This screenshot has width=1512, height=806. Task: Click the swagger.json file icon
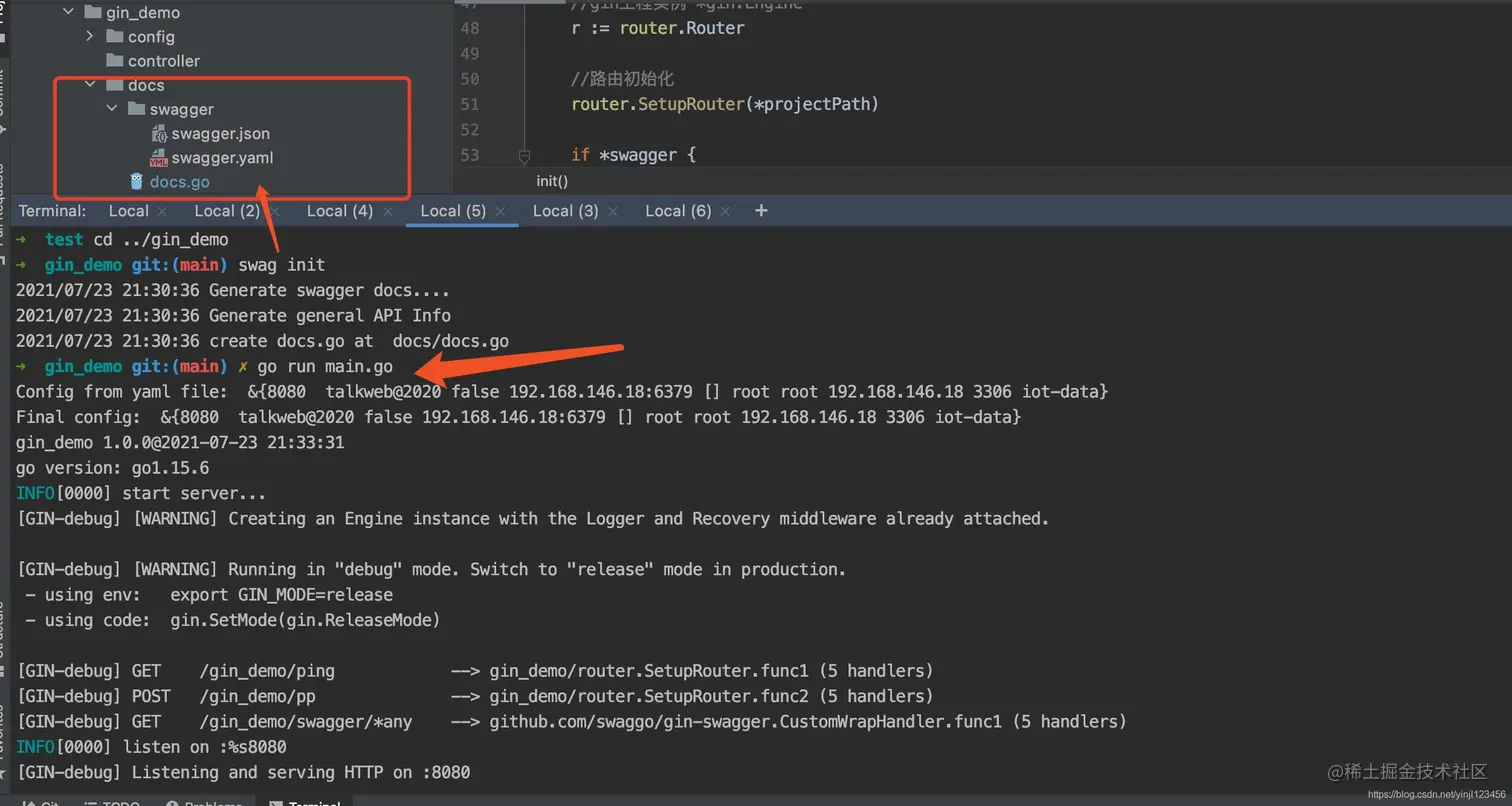[x=159, y=133]
